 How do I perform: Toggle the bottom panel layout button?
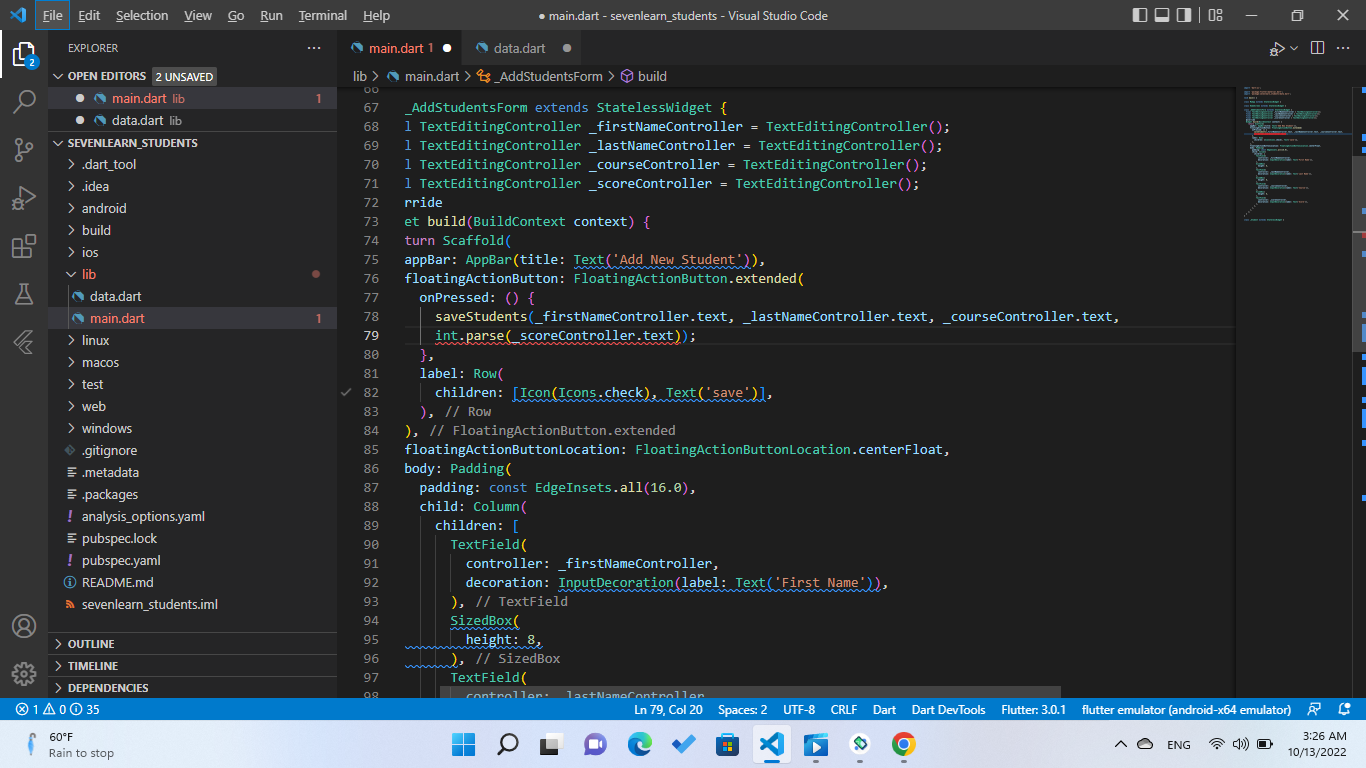(x=1162, y=16)
